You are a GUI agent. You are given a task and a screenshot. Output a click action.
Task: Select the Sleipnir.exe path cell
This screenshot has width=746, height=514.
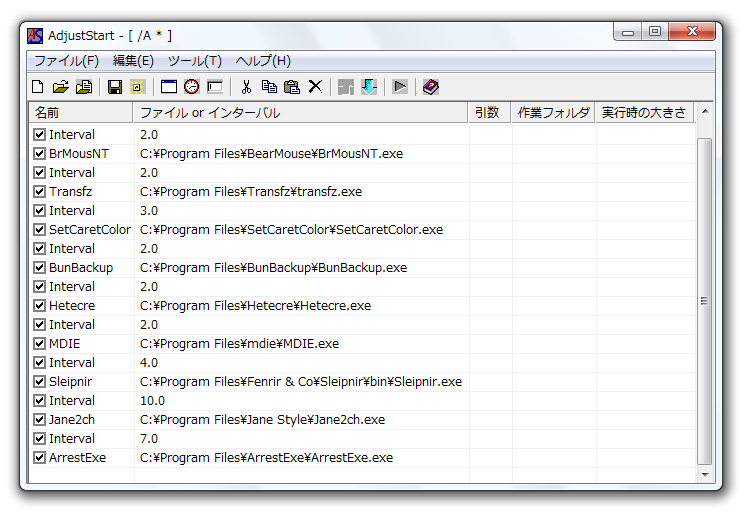(x=301, y=382)
